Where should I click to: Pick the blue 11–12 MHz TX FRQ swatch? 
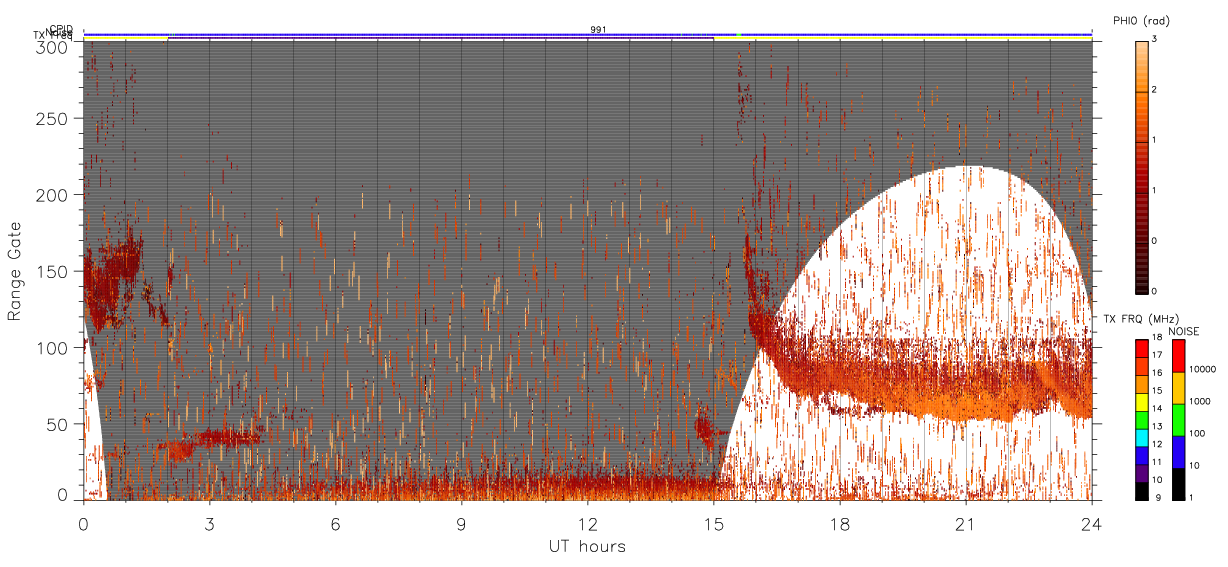pos(1141,454)
